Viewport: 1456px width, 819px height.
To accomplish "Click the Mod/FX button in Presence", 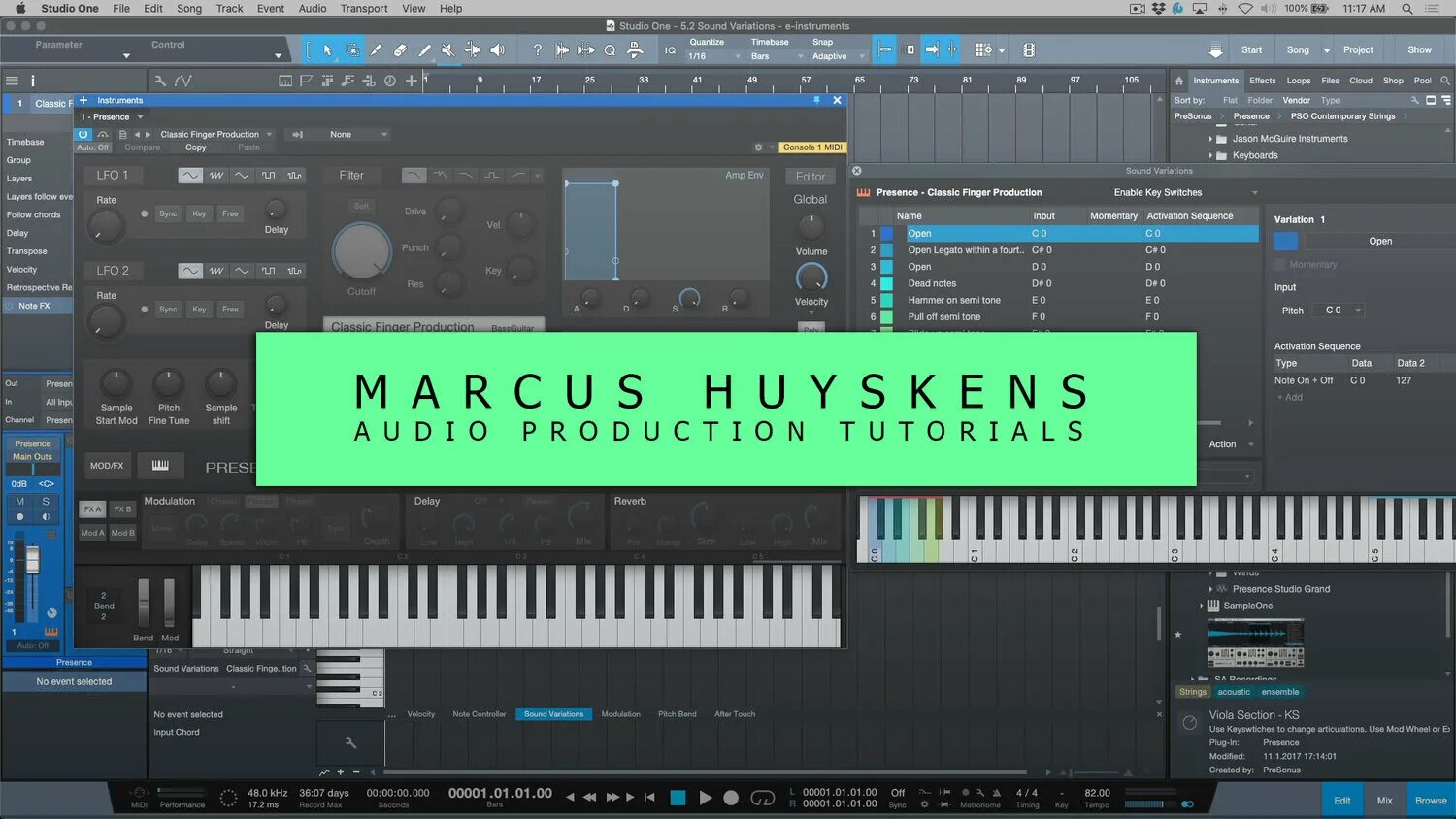I will click(107, 466).
